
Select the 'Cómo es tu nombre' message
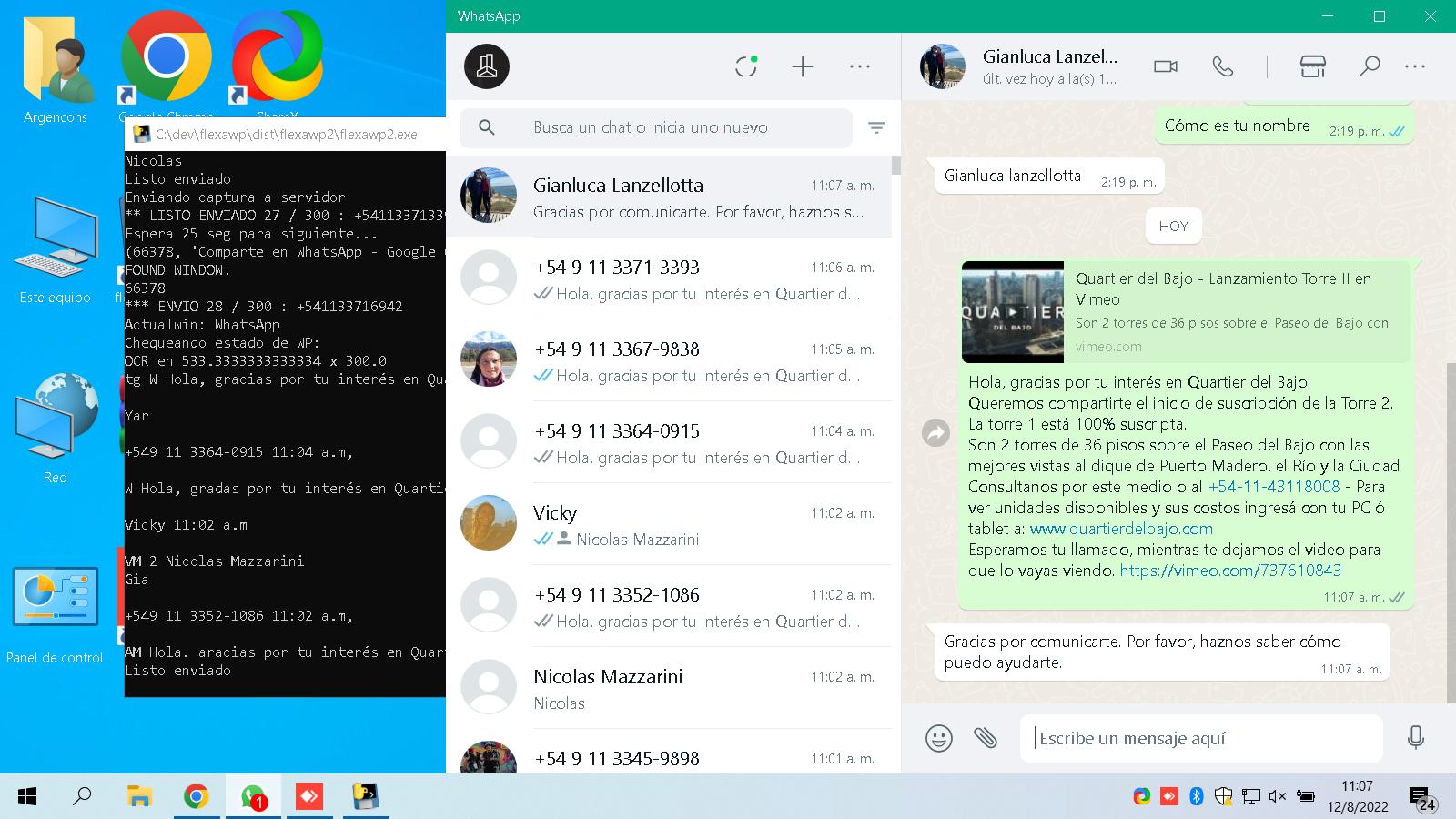click(x=1284, y=127)
